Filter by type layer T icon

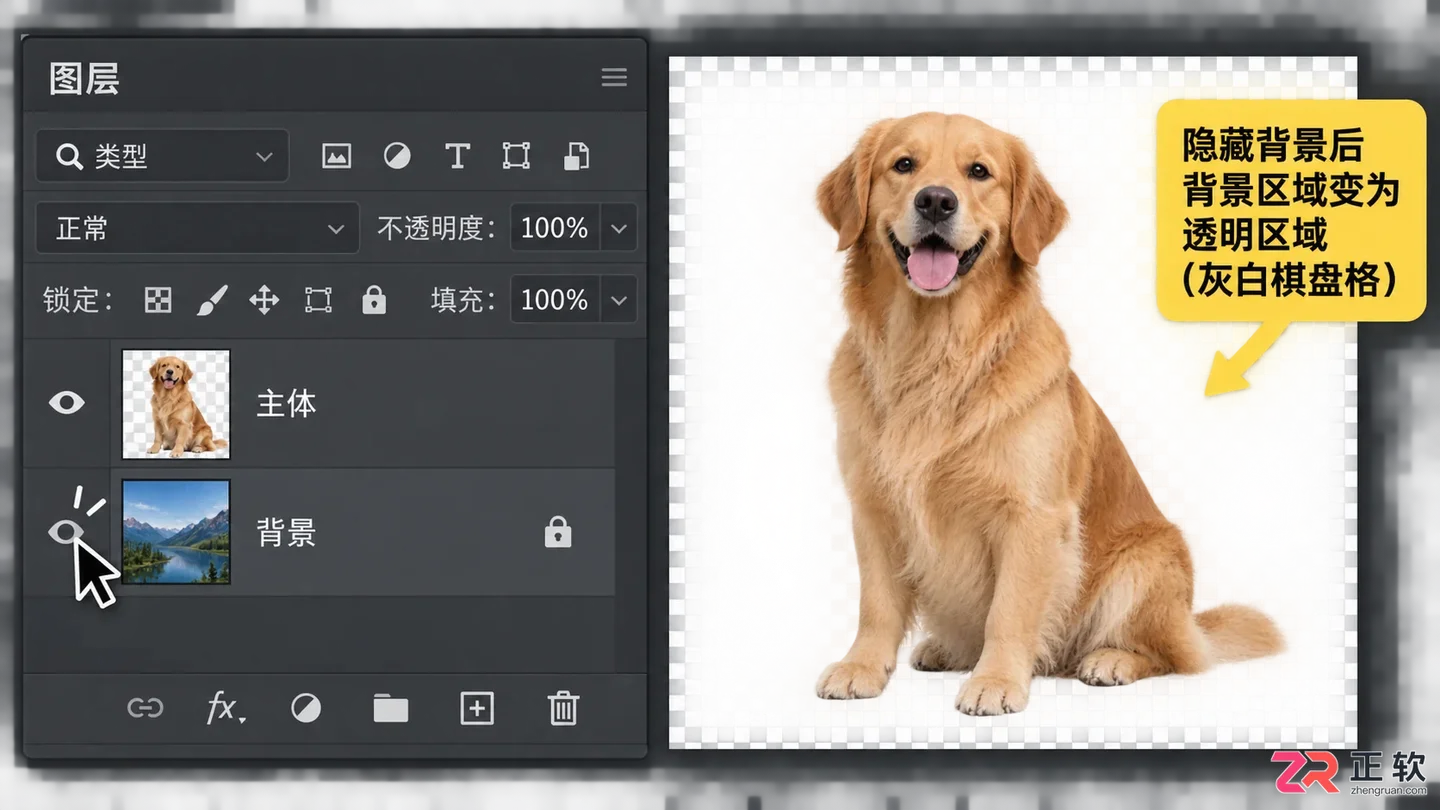(457, 156)
